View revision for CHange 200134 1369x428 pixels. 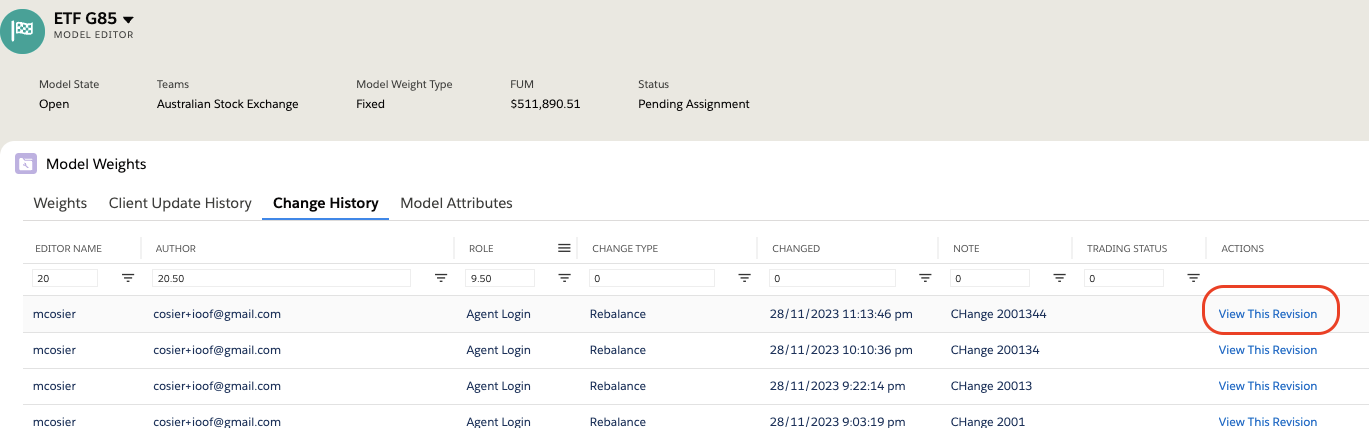click(1267, 350)
